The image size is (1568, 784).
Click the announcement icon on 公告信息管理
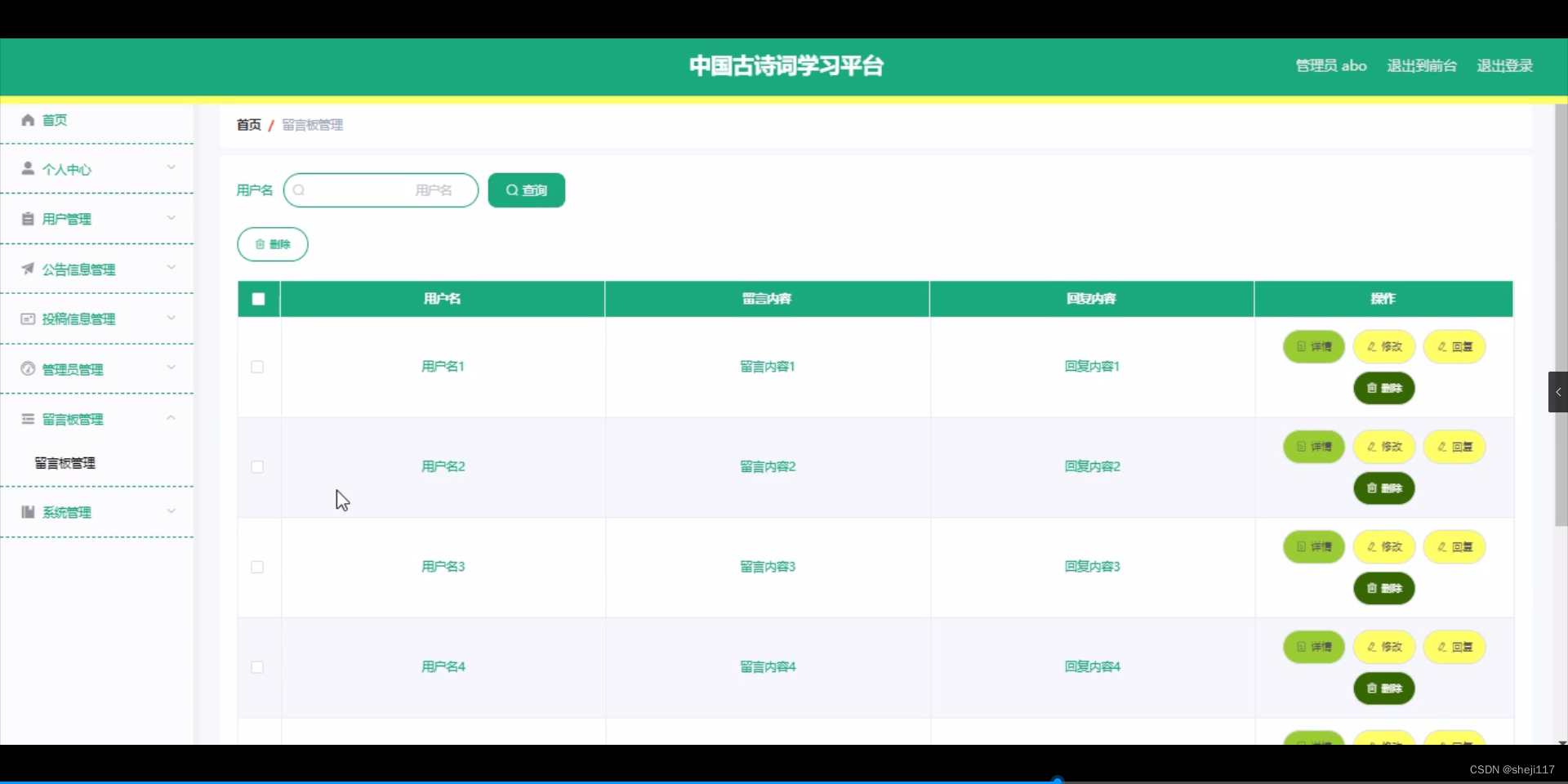point(29,269)
